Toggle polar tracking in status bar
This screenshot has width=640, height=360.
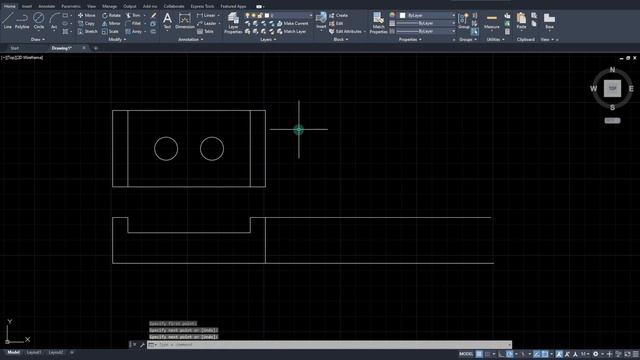coord(510,354)
